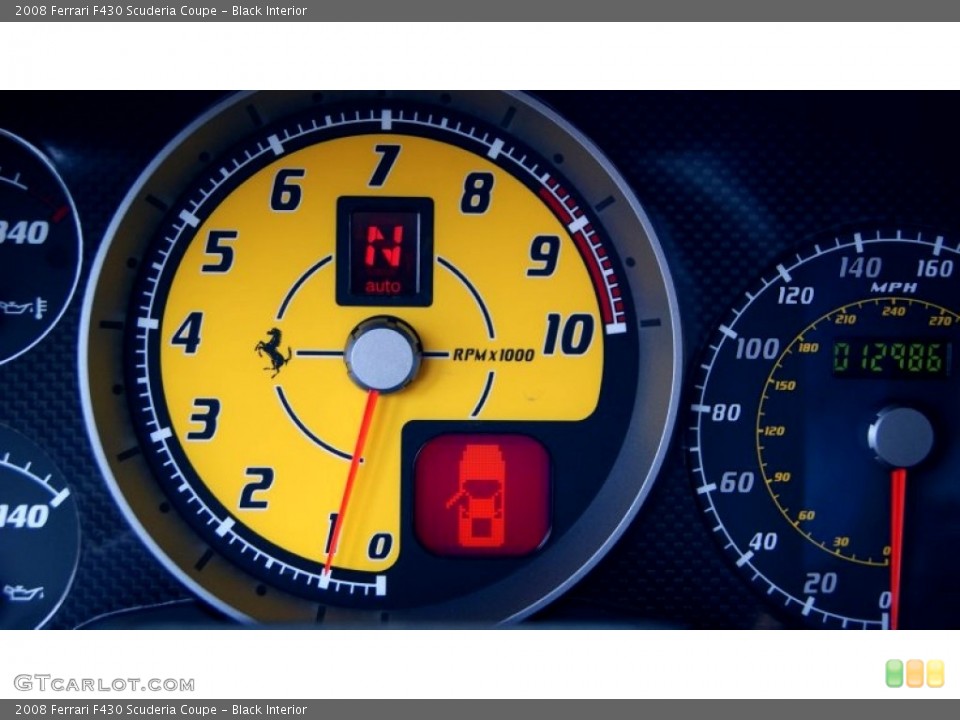Click the Ferrari prancing horse logo
960x720 pixels.
(273, 351)
